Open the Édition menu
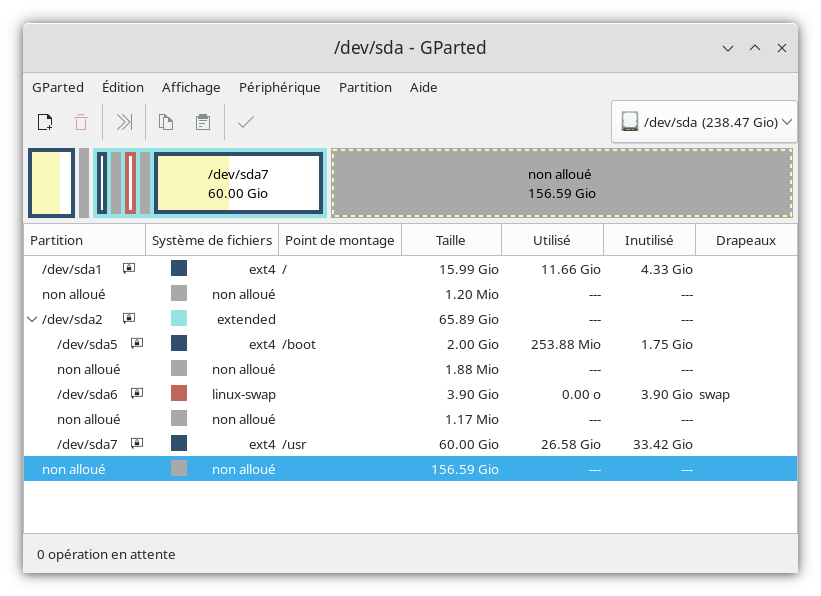This screenshot has width=821, height=596. (x=123, y=87)
